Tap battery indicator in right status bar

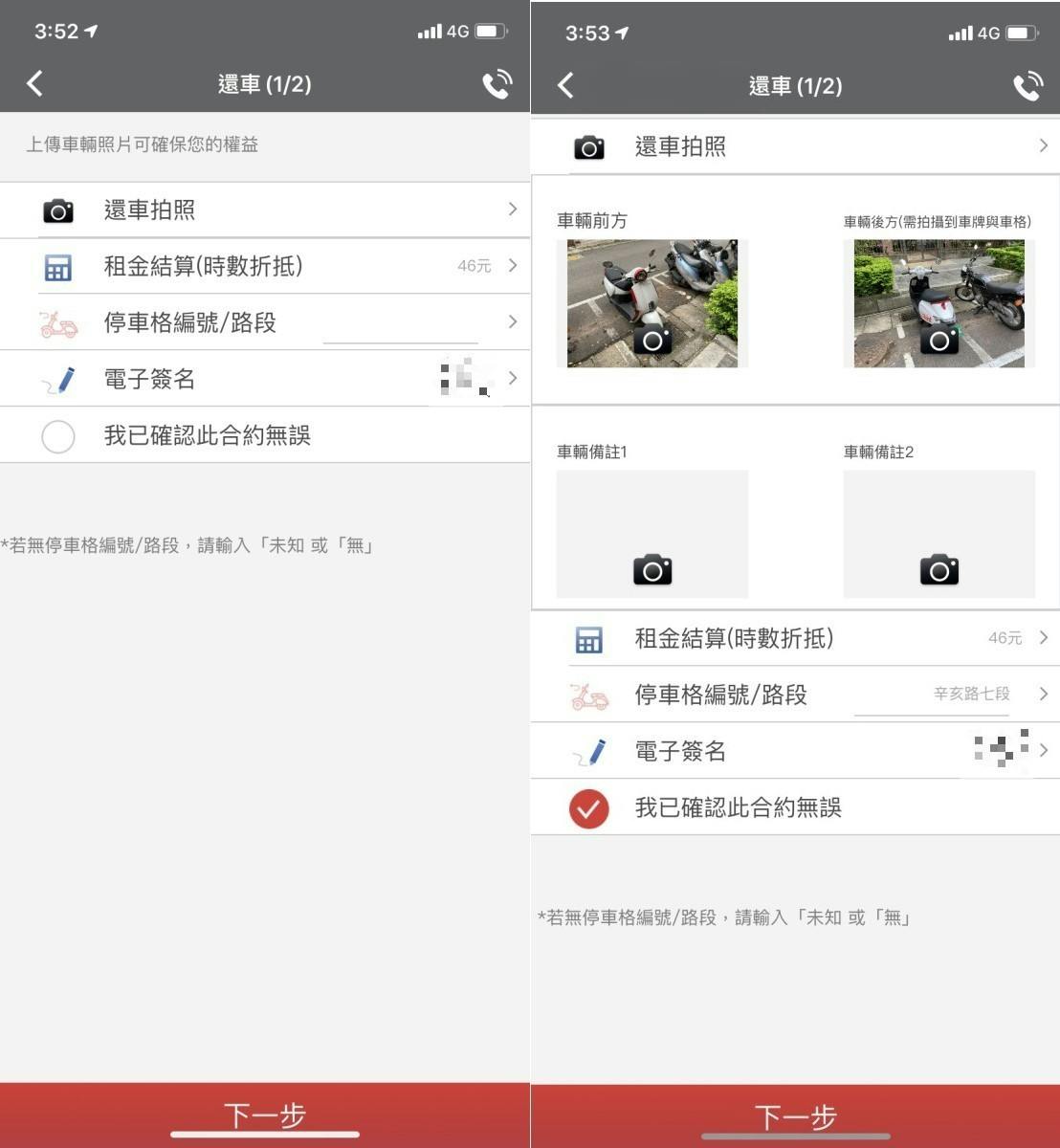point(1022,33)
